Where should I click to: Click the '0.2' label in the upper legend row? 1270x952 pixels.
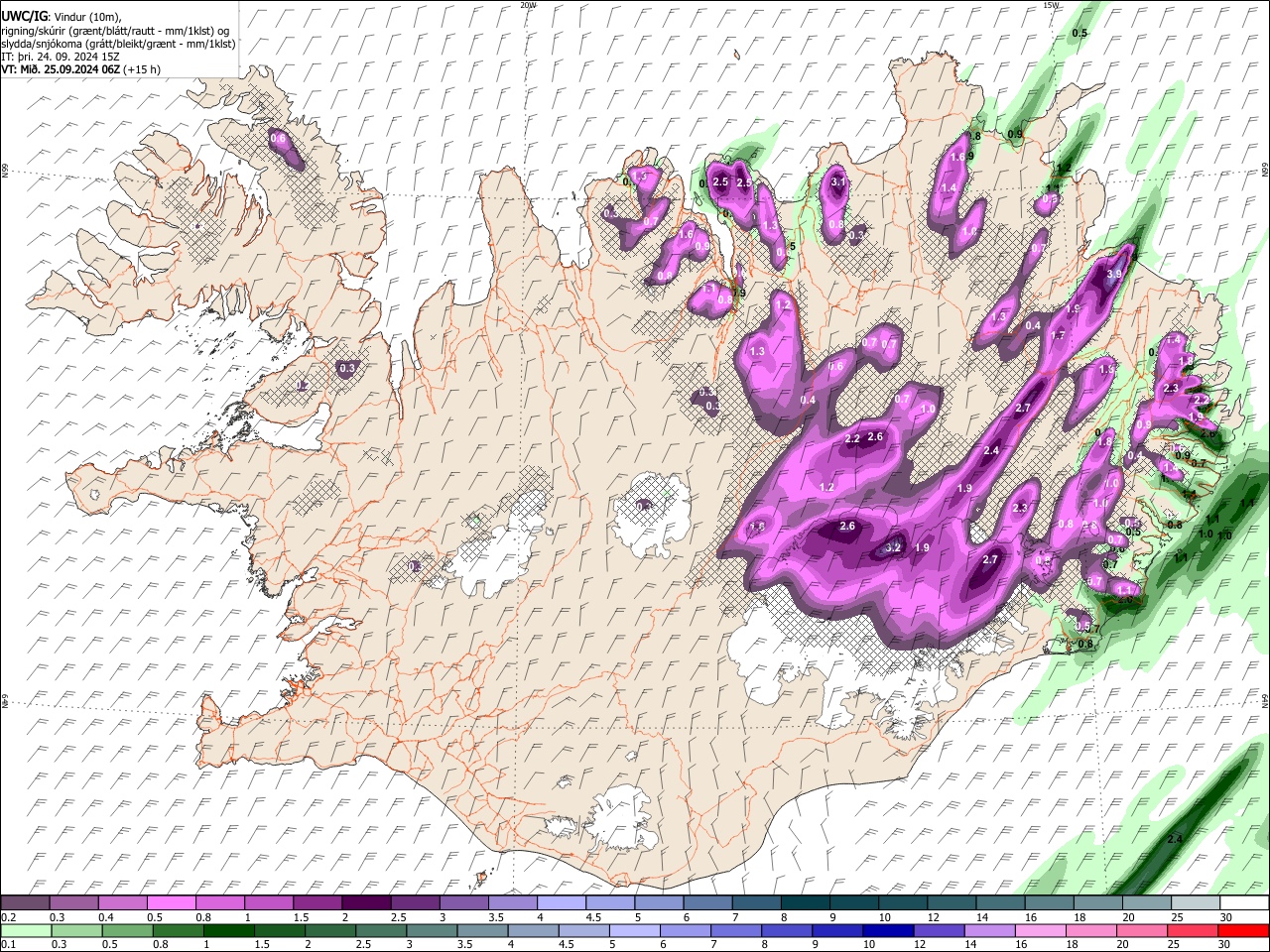[9, 917]
